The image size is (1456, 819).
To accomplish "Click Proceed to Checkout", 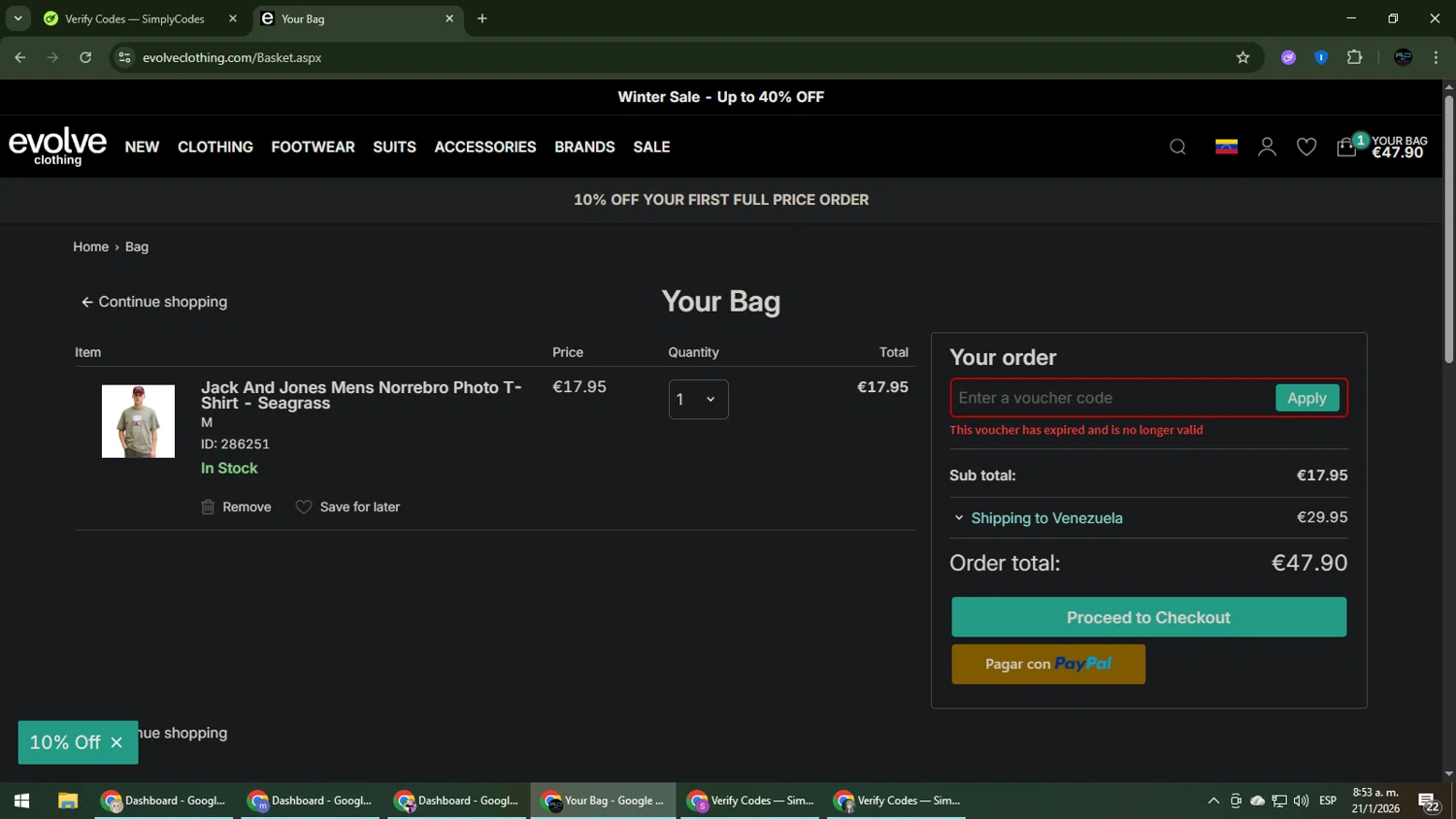I will point(1148,617).
